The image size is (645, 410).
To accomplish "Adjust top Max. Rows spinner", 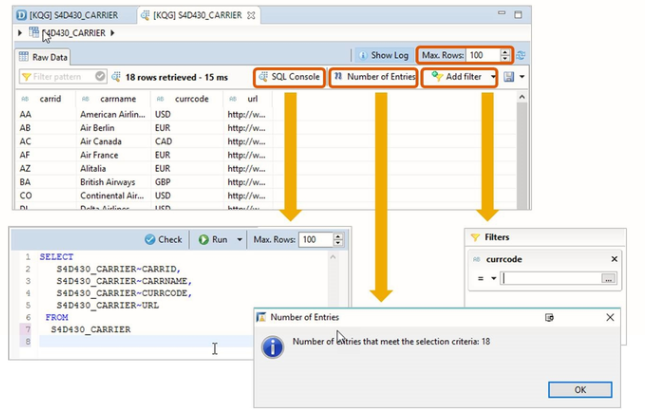I will click(506, 55).
